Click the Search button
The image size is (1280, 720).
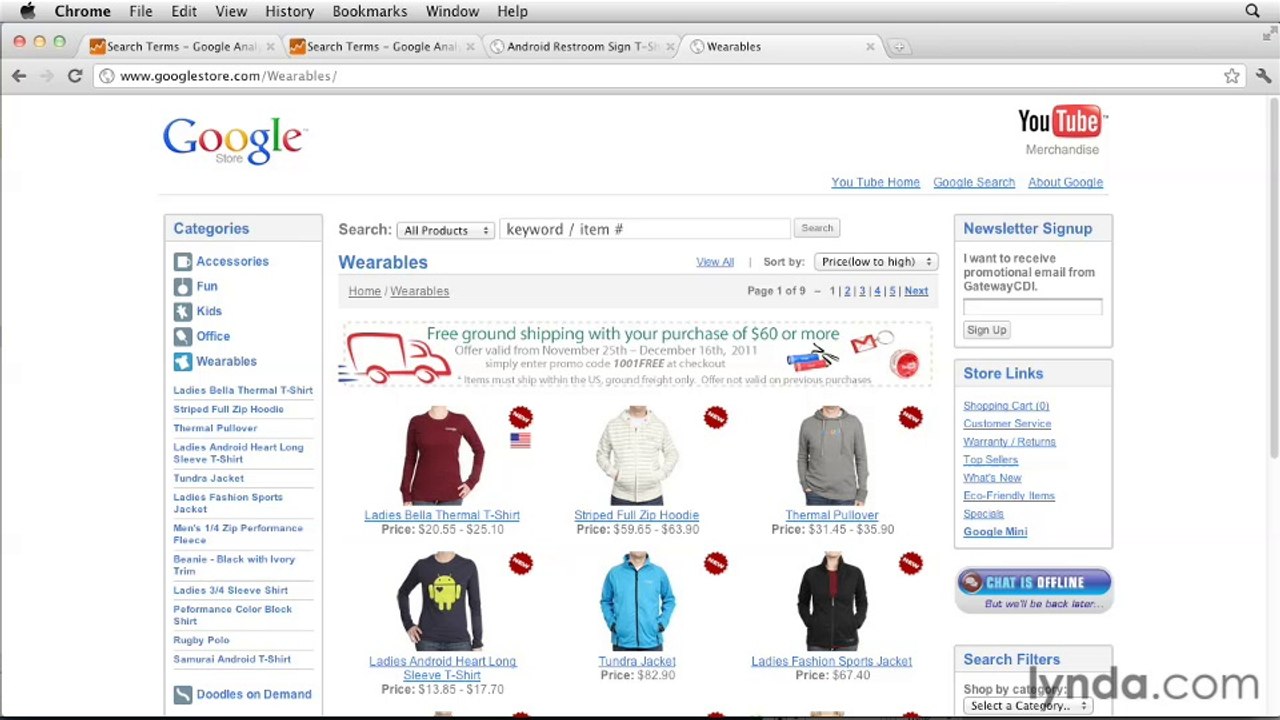817,228
